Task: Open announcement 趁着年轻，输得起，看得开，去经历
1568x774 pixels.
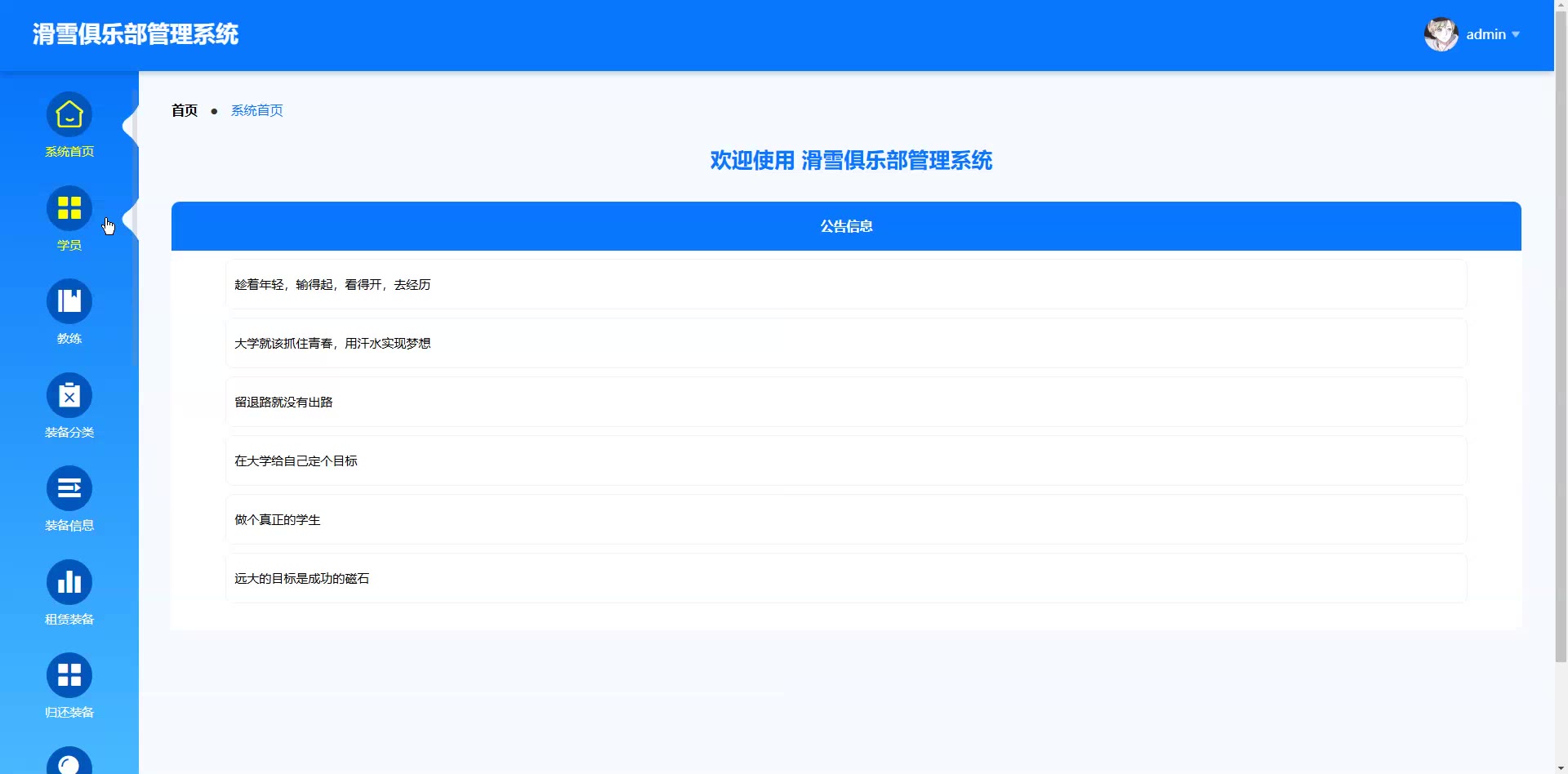Action: (846, 284)
